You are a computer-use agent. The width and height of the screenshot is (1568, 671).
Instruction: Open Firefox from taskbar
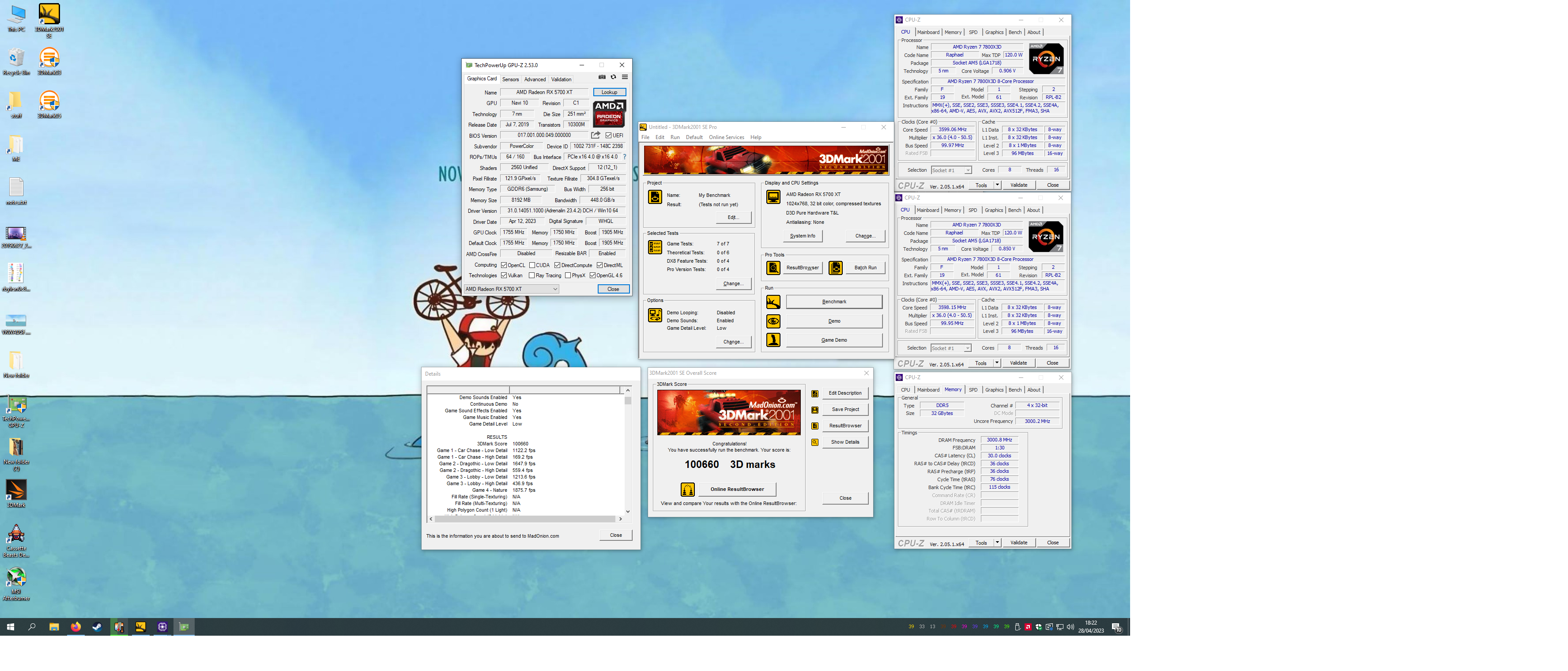tap(75, 626)
